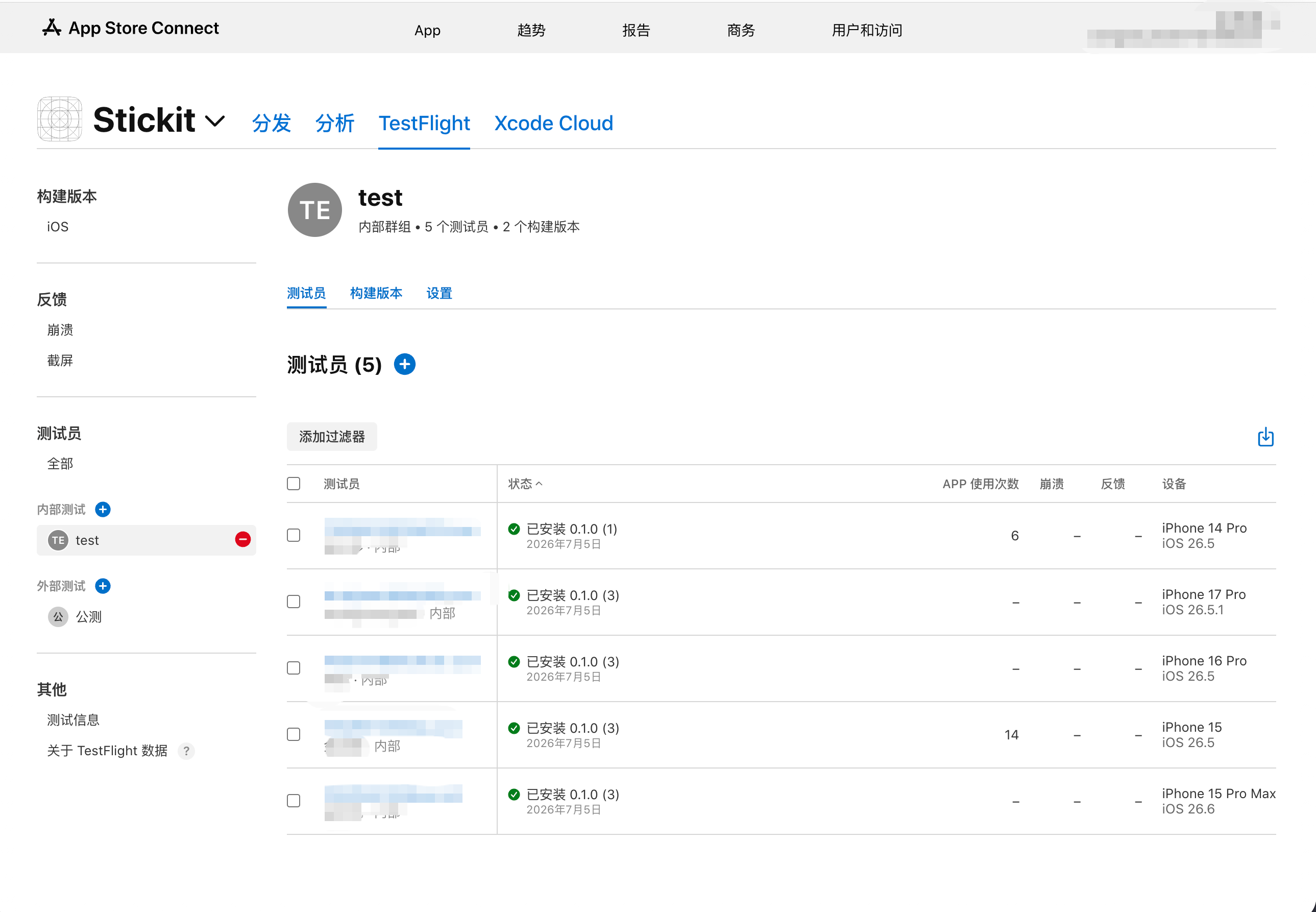Image resolution: width=1316 pixels, height=912 pixels.
Task: Show 全部 testers in sidebar
Action: point(60,464)
